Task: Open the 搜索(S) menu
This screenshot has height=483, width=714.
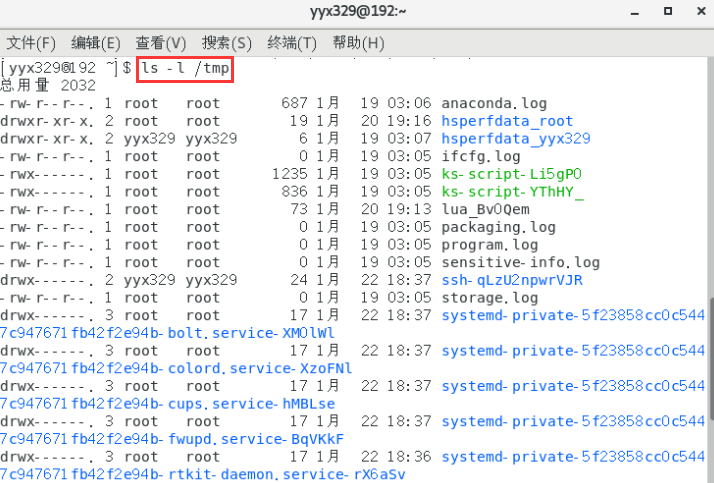Action: [226, 43]
